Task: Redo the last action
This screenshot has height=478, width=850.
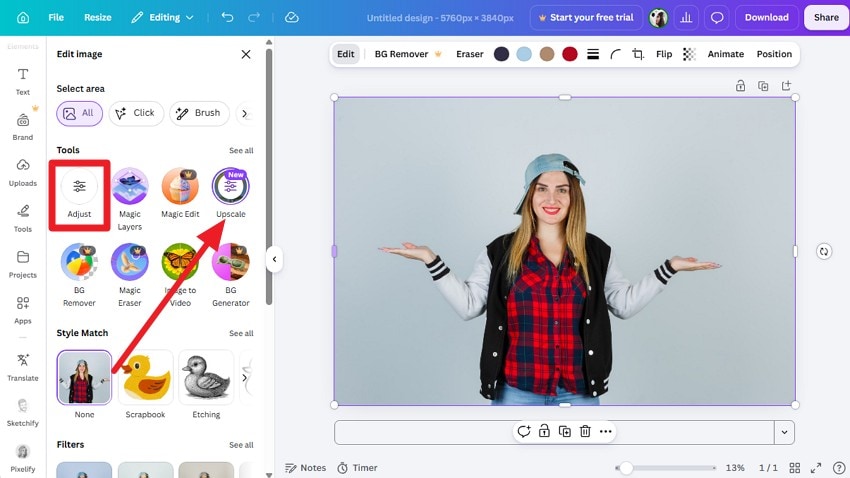Action: [x=254, y=17]
